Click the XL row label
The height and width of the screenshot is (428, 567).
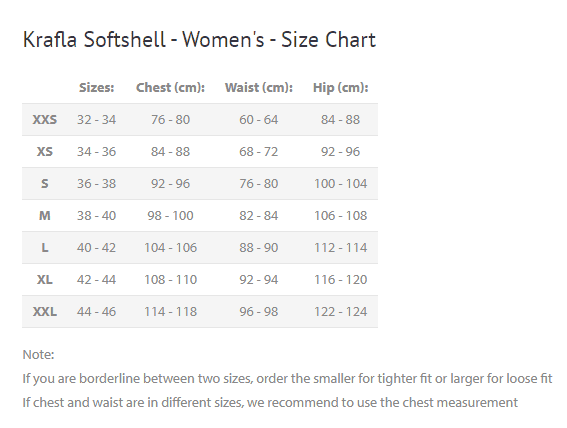(44, 279)
